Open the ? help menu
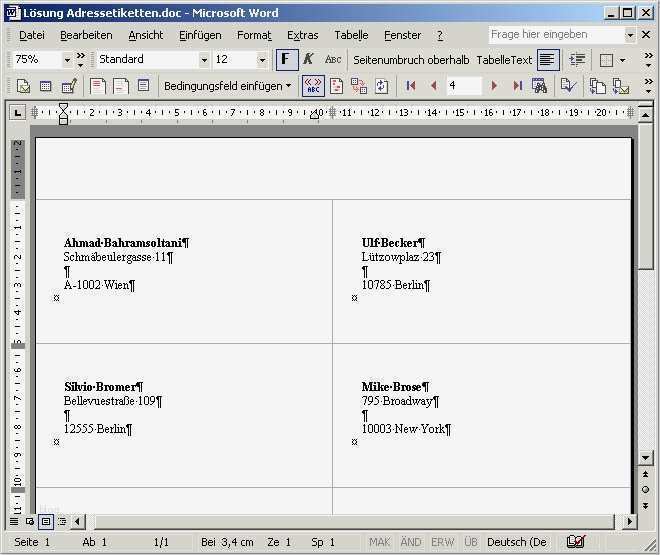Image resolution: width=660 pixels, height=555 pixels. (440, 35)
